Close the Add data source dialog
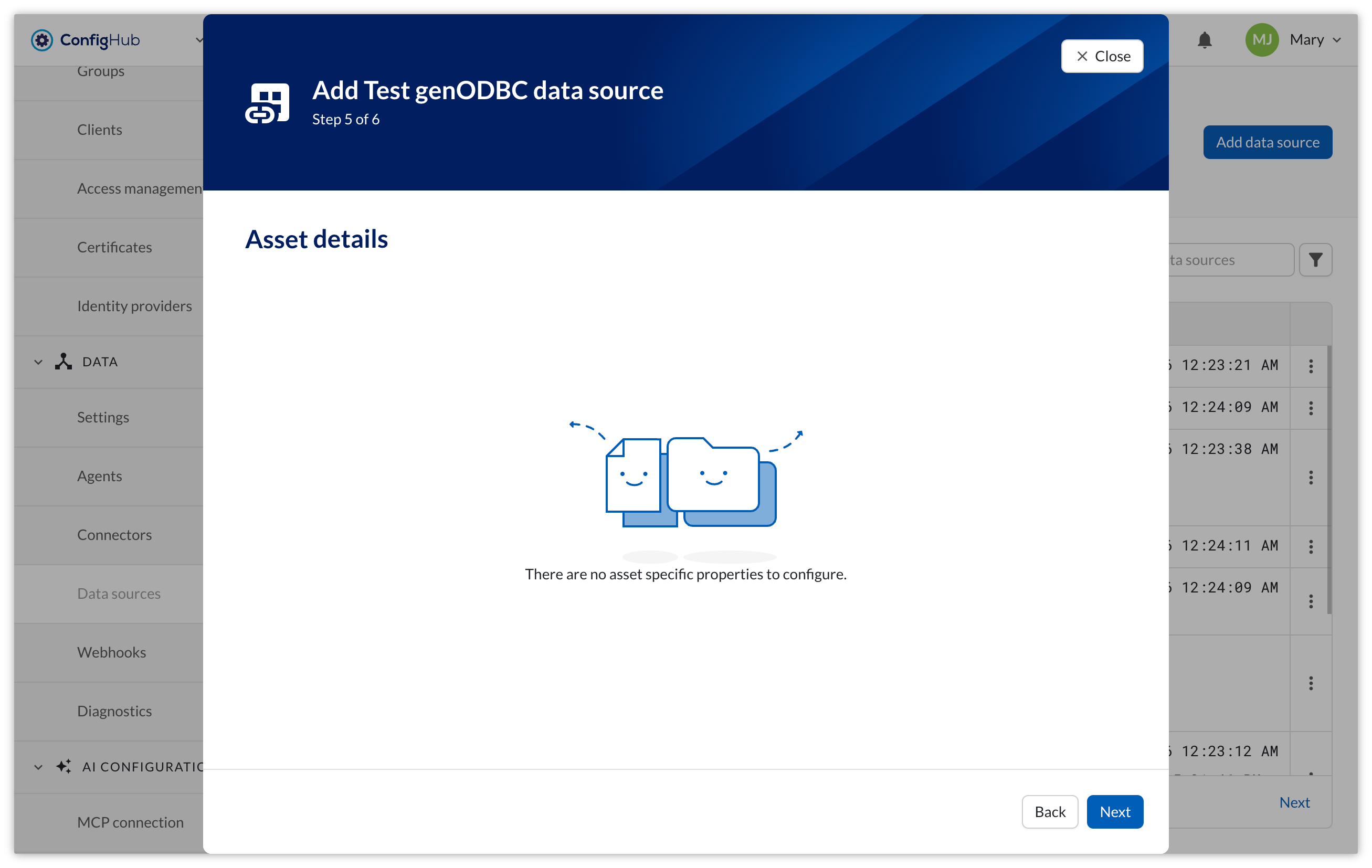The height and width of the screenshot is (868, 1372). [x=1101, y=56]
